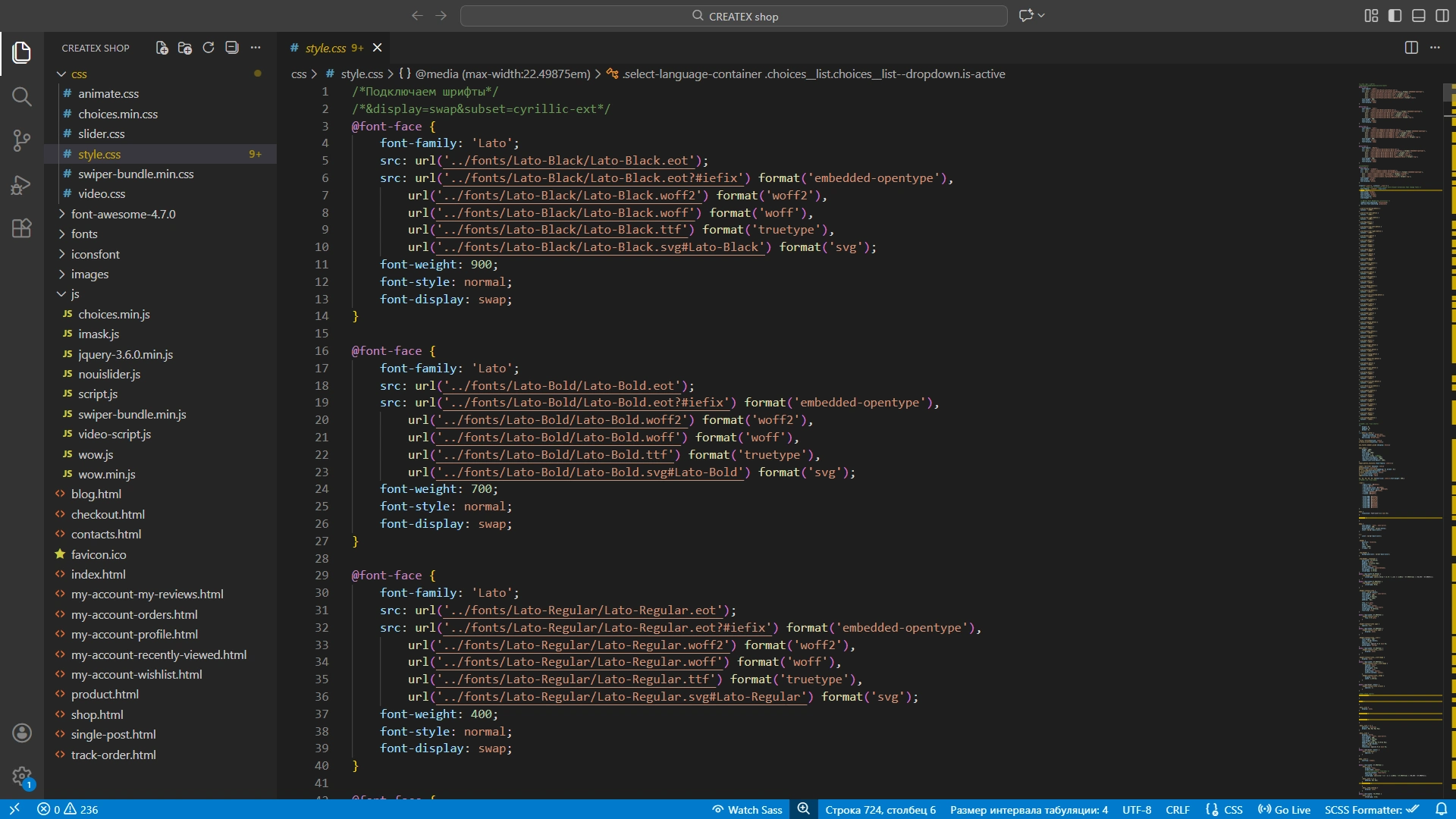The height and width of the screenshot is (819, 1456).
Task: Collapse all folders in explorer
Action: 232,48
